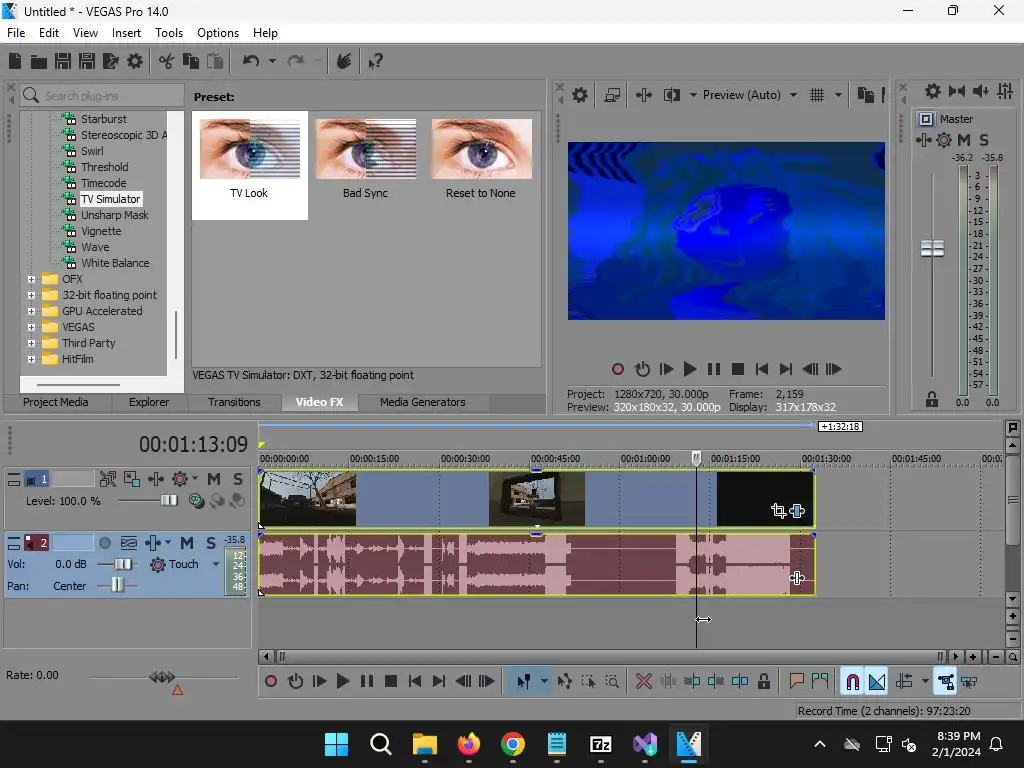Click the Undo arrow
Image resolution: width=1024 pixels, height=768 pixels.
(x=251, y=61)
